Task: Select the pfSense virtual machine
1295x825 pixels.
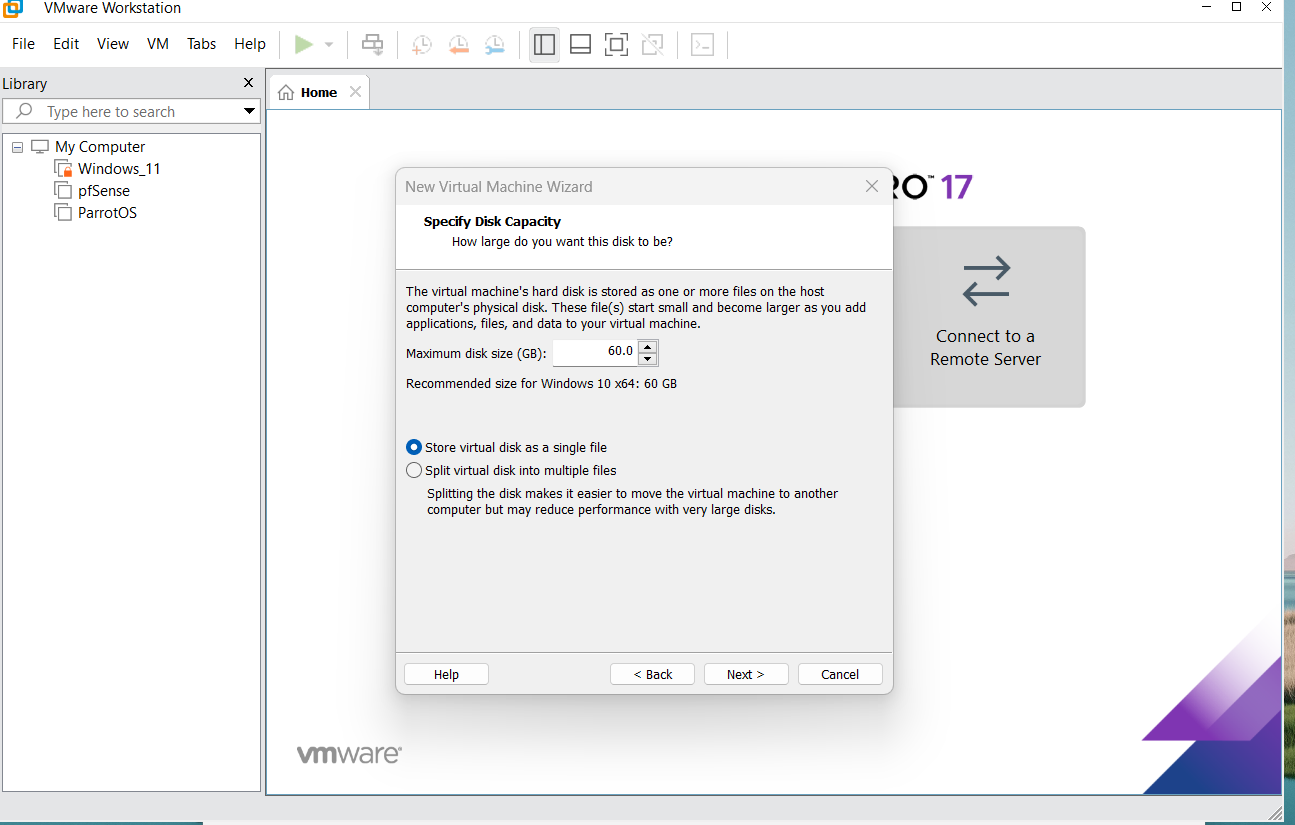Action: [104, 190]
